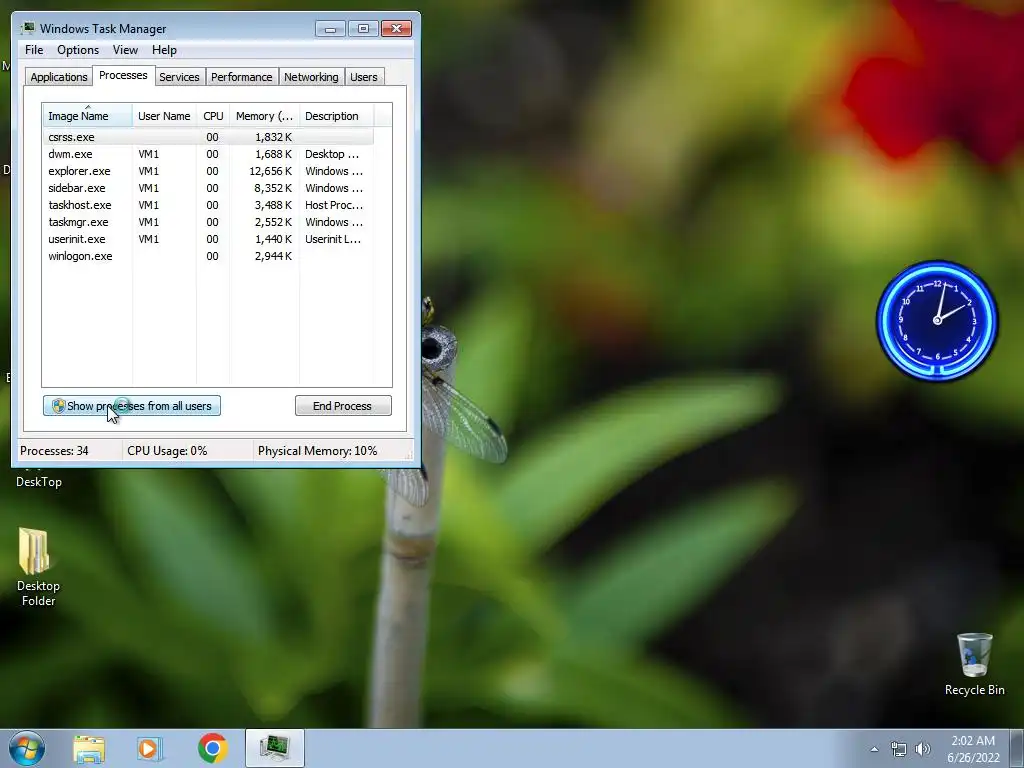Minimize the Task Manager window
Viewport: 1024px width, 768px height.
[330, 29]
